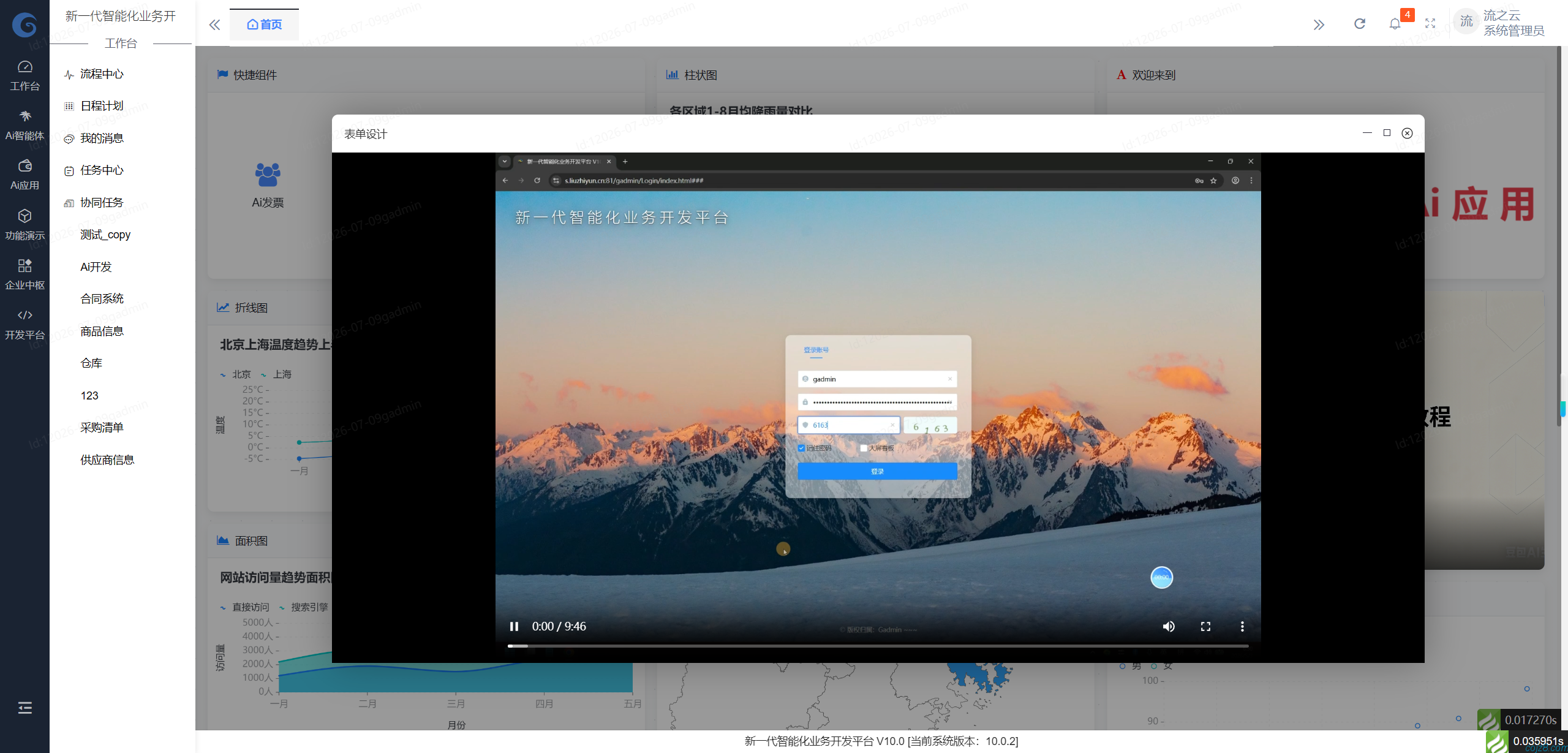1568x753 pixels.
Task: Click the notification bell icon
Action: 1395,24
